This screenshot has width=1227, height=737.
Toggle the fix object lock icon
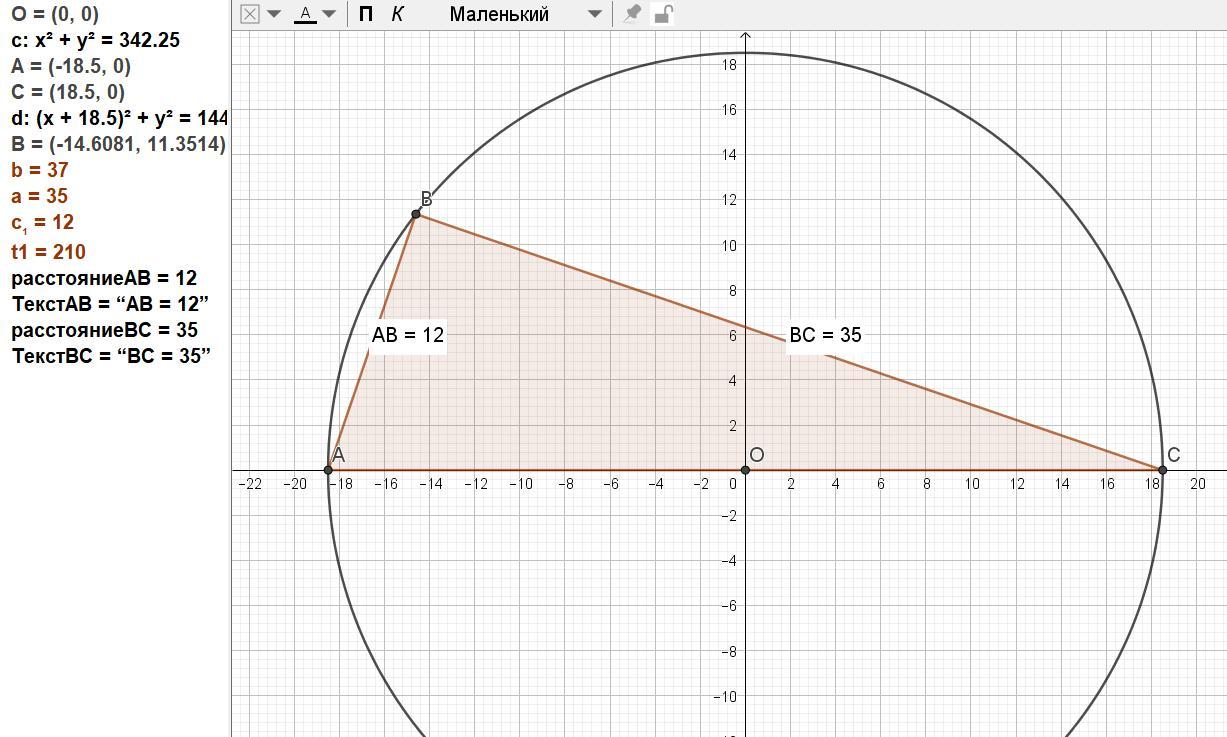663,14
